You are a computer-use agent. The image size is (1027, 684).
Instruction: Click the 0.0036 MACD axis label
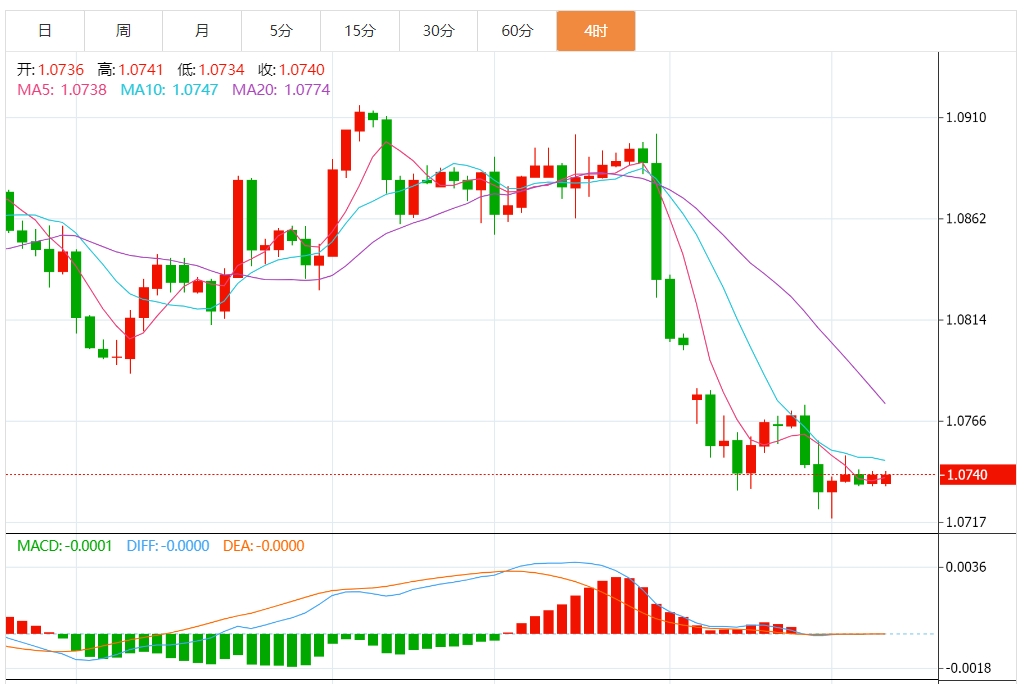tap(965, 567)
